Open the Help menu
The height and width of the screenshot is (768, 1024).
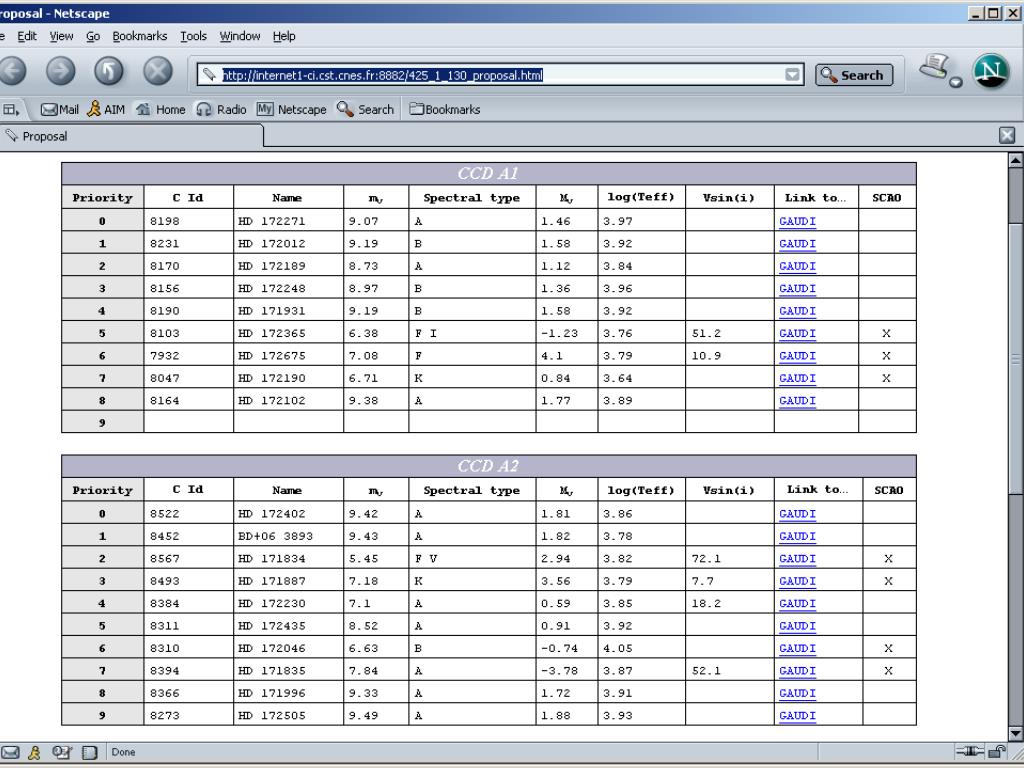click(x=284, y=37)
